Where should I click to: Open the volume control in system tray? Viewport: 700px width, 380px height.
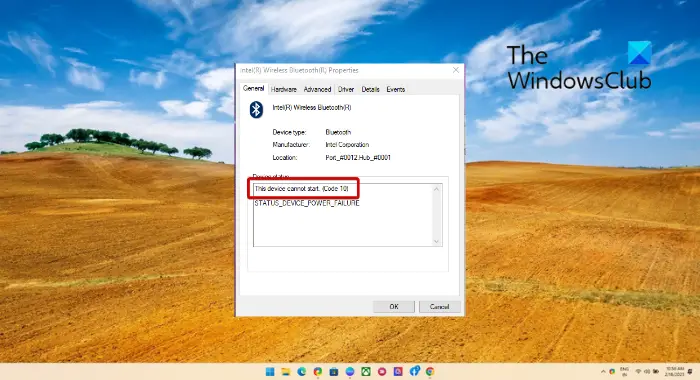click(x=647, y=372)
